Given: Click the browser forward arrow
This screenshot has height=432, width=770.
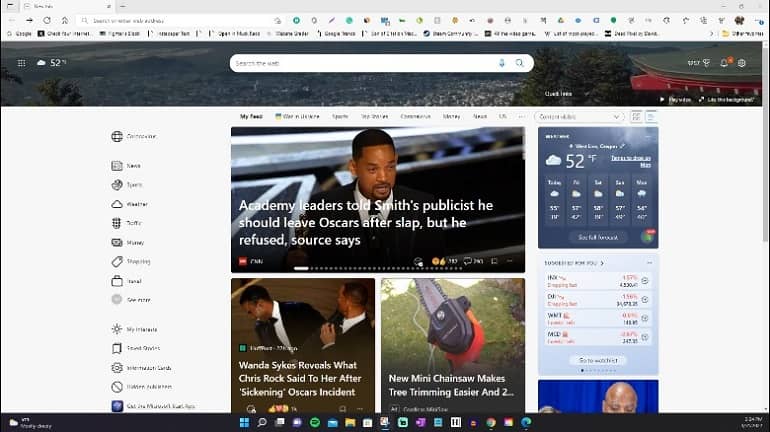Looking at the screenshot, I should 29,20.
